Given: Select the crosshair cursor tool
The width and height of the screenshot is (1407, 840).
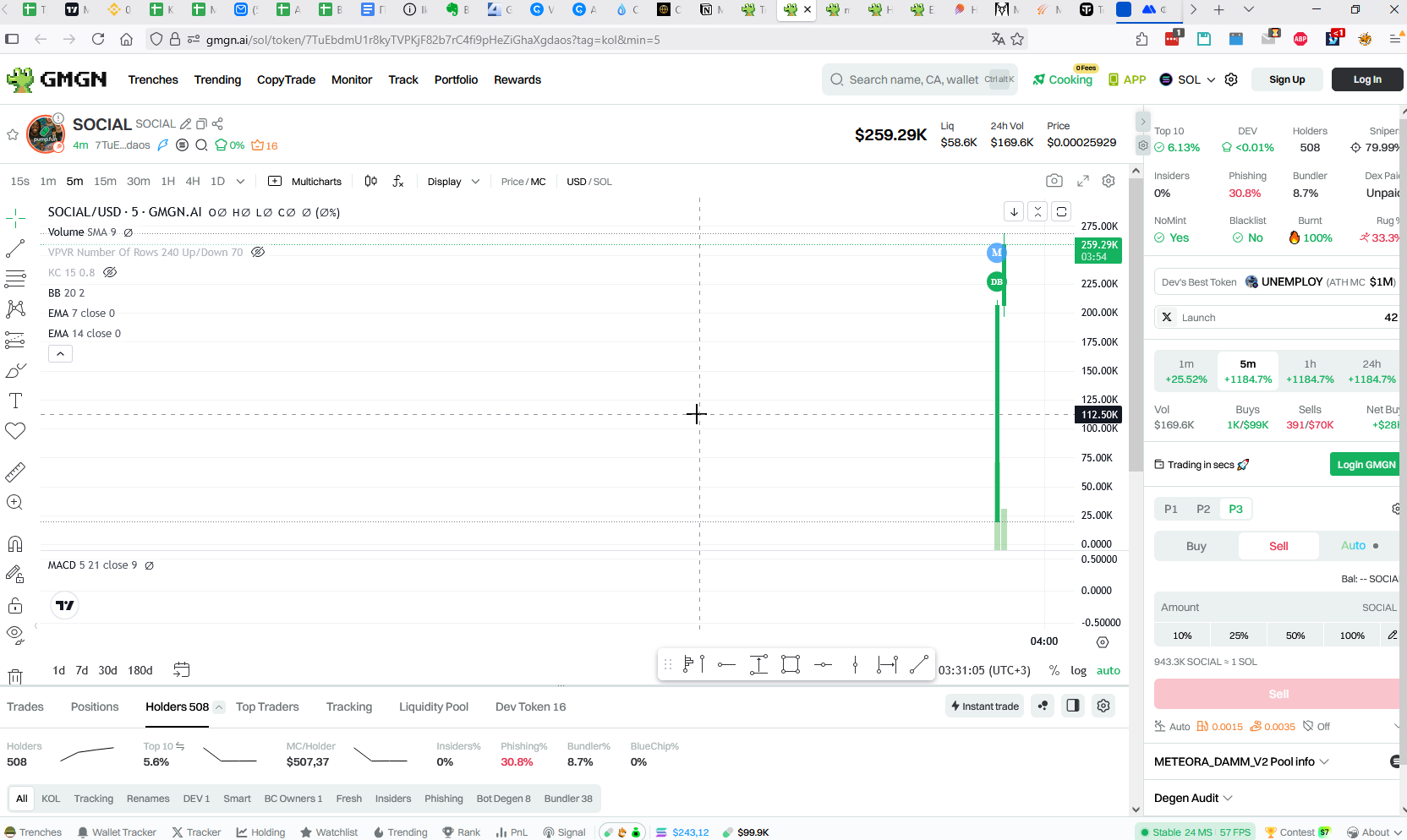Looking at the screenshot, I should point(15,219).
